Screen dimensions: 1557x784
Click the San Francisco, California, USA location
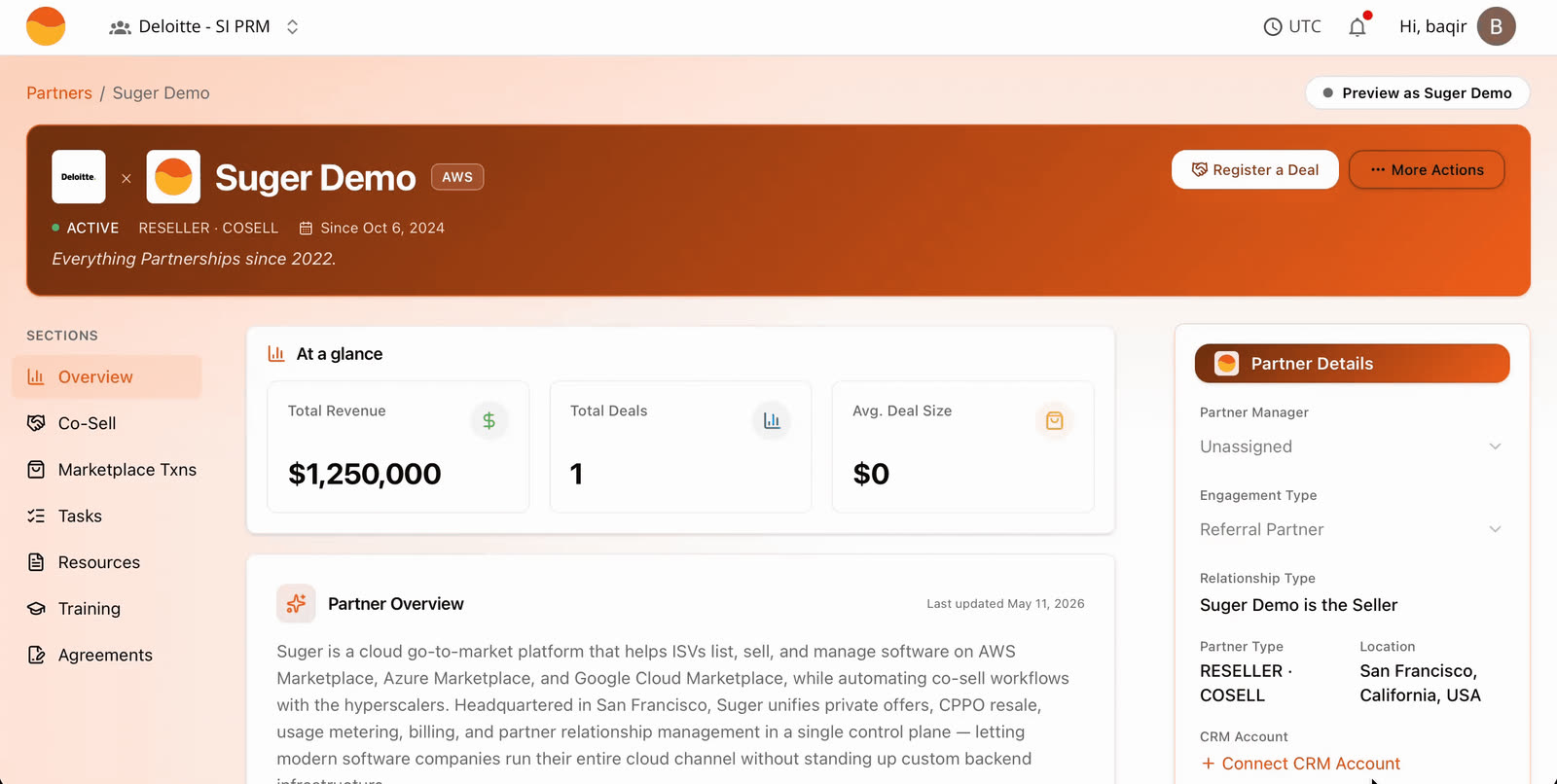point(1420,683)
